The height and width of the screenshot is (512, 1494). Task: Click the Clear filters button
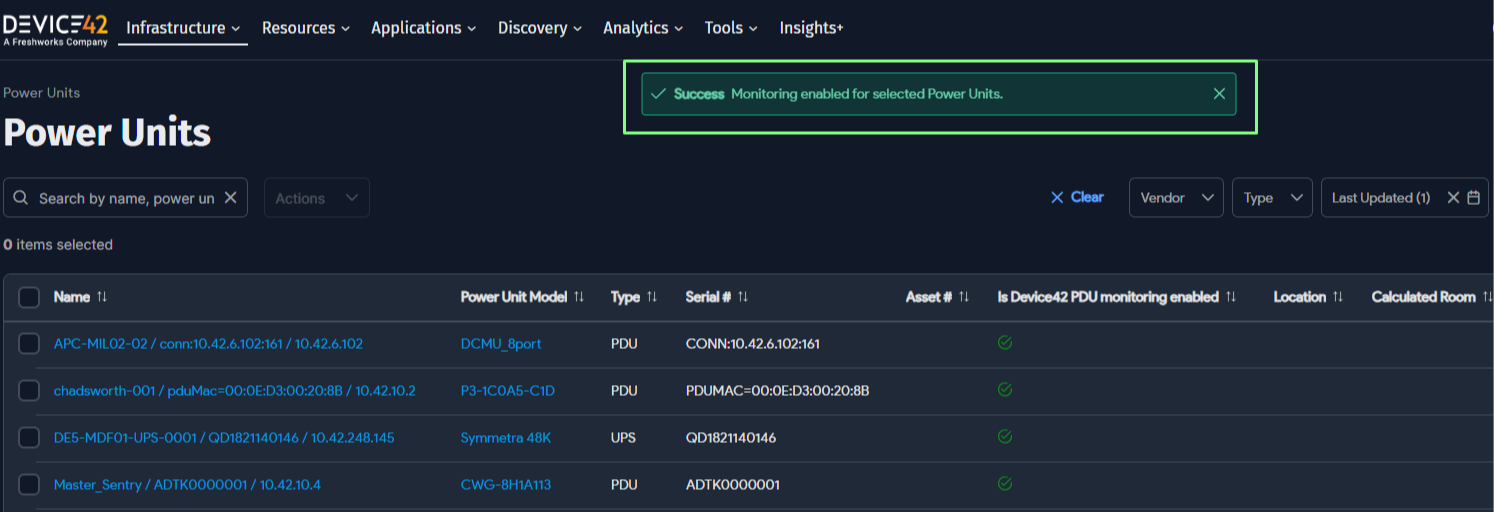click(x=1077, y=198)
